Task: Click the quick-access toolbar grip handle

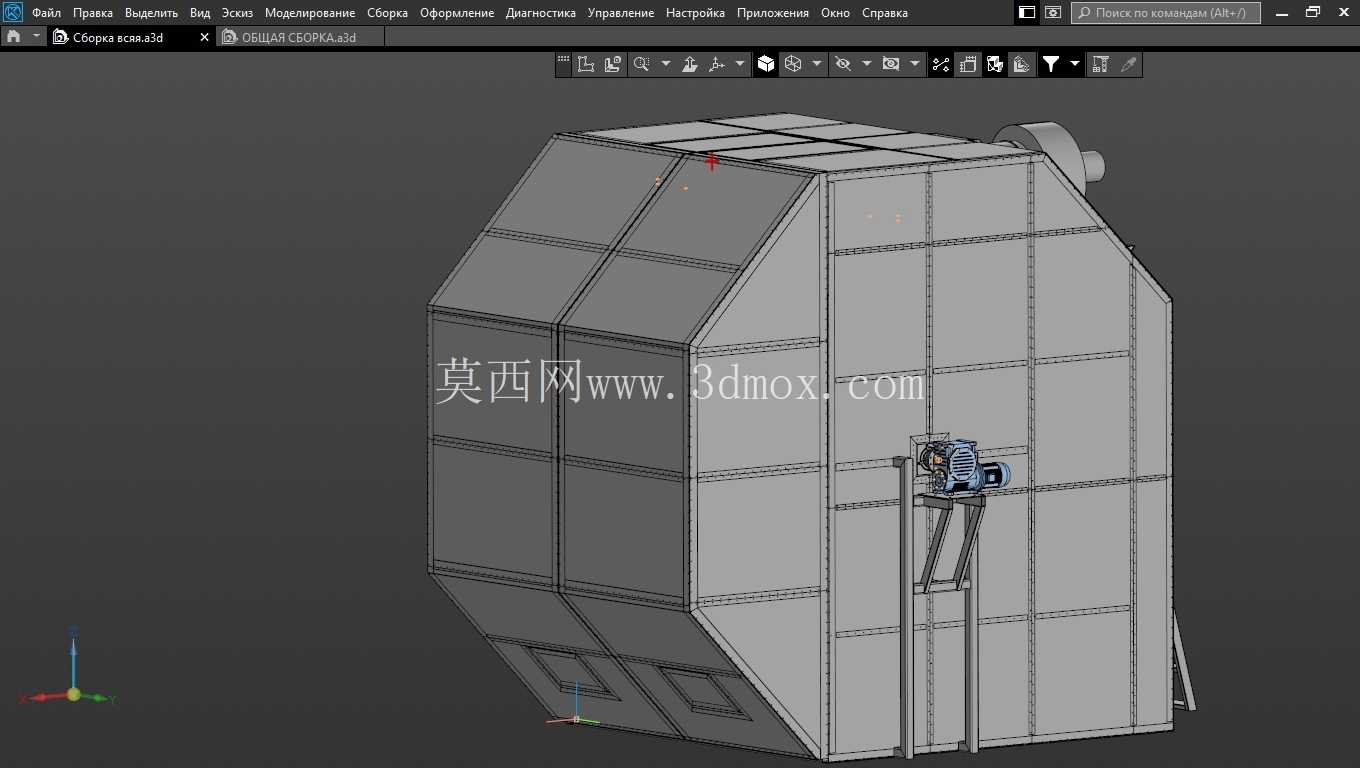Action: click(563, 60)
